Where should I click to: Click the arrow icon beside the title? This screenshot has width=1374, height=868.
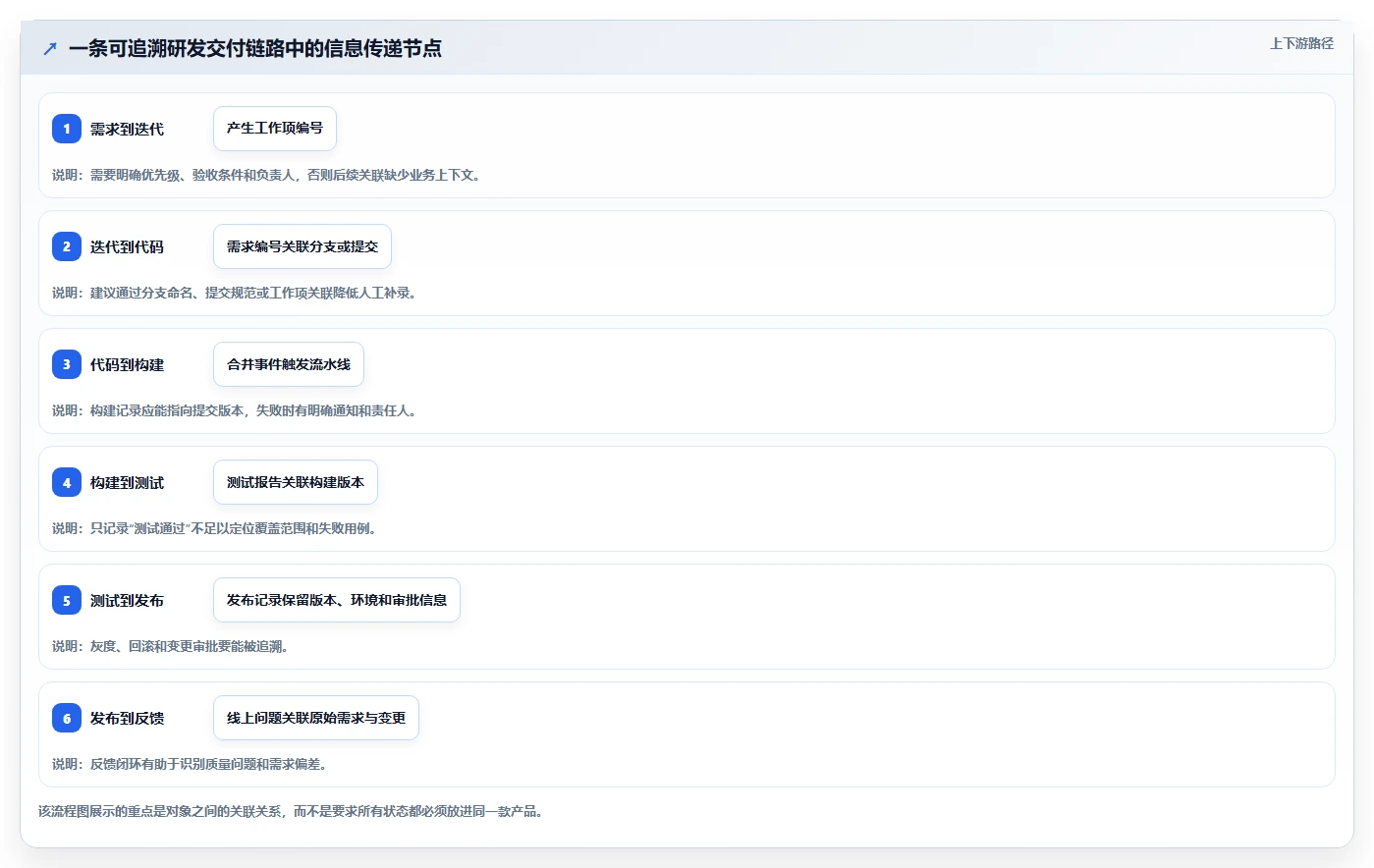pyautogui.click(x=50, y=48)
